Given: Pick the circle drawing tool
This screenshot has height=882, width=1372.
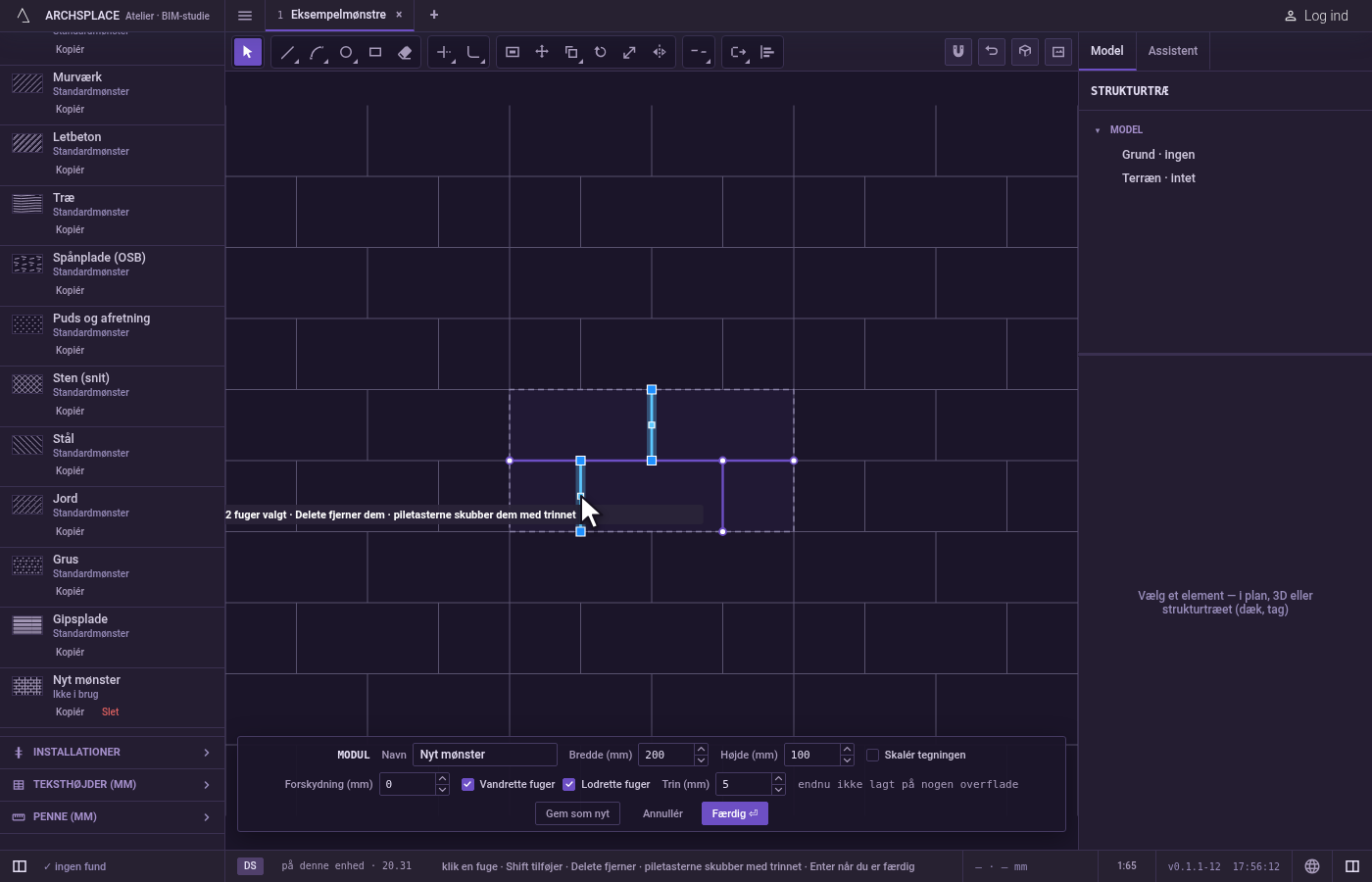Looking at the screenshot, I should (346, 52).
